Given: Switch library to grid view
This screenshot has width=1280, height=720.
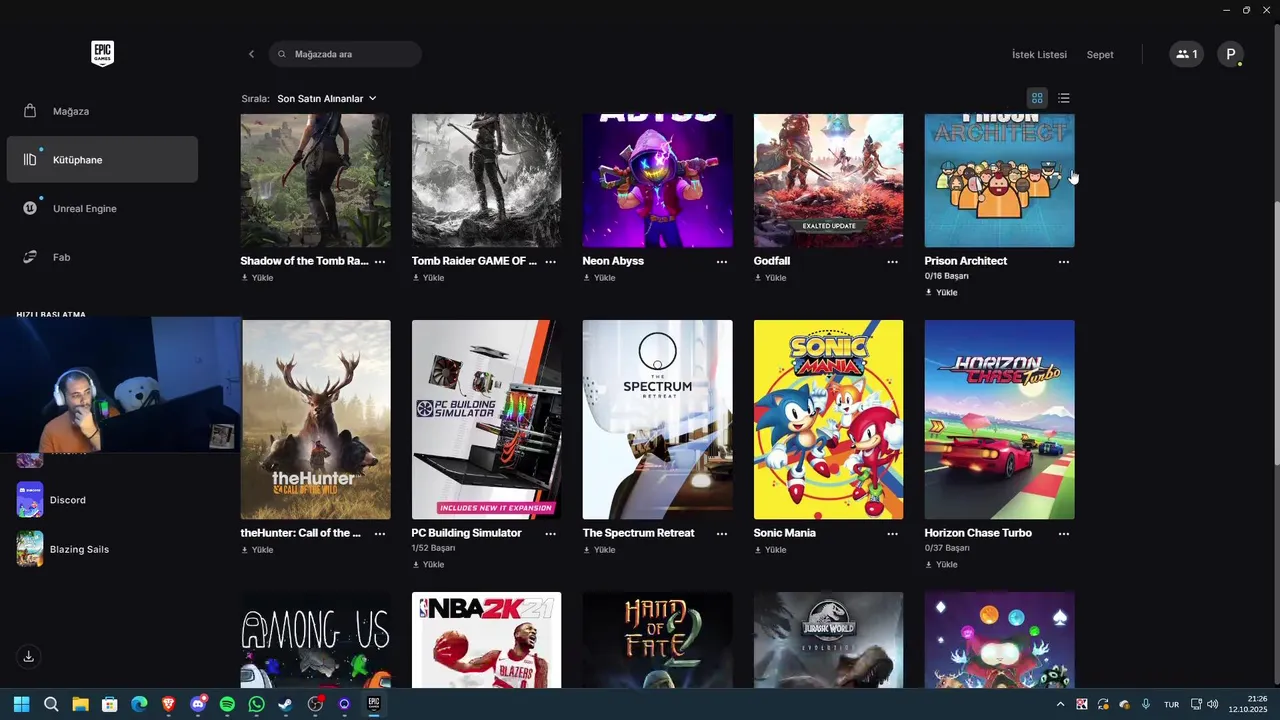Looking at the screenshot, I should tap(1037, 98).
